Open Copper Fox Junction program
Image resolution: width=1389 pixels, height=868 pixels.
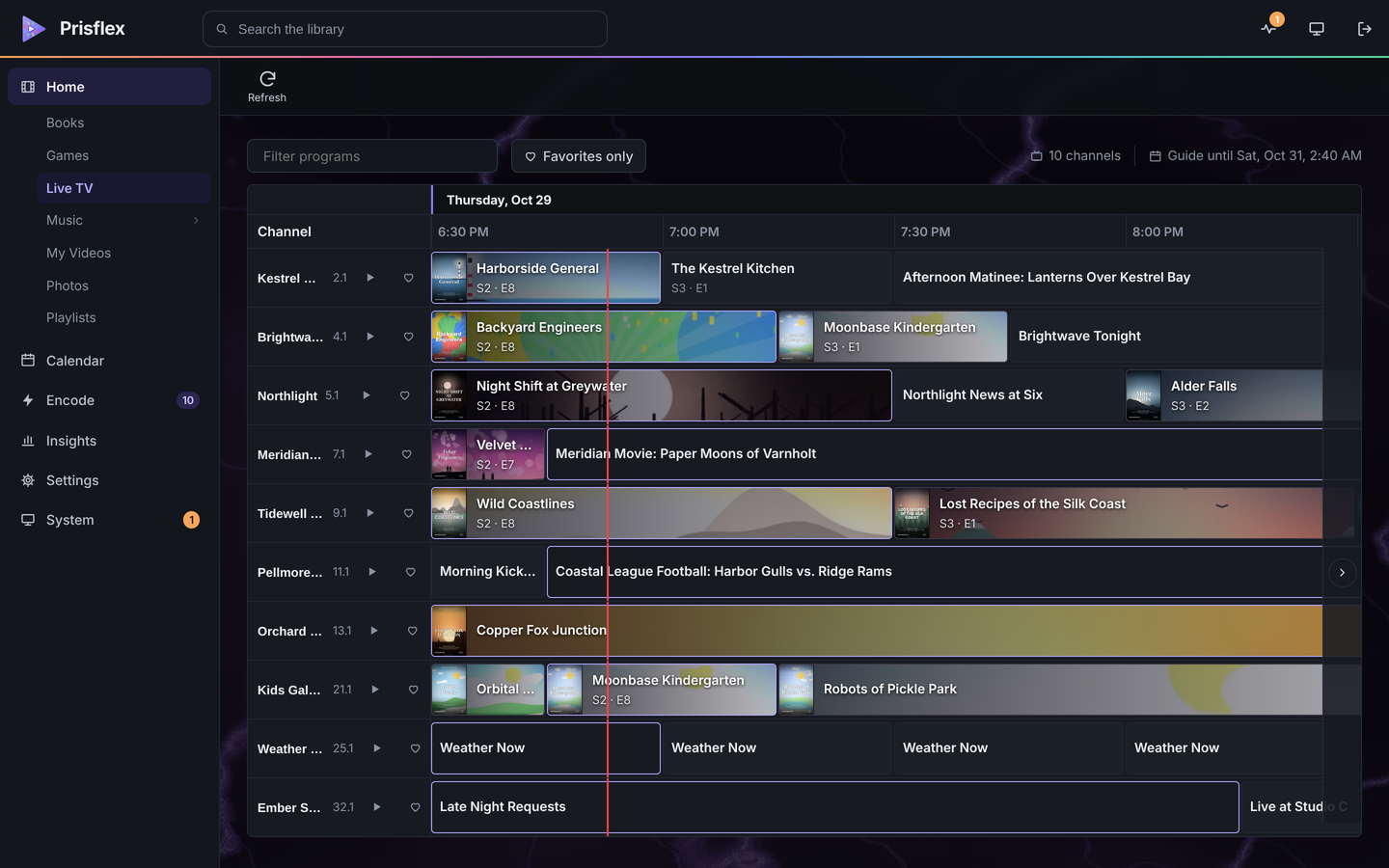pos(877,631)
